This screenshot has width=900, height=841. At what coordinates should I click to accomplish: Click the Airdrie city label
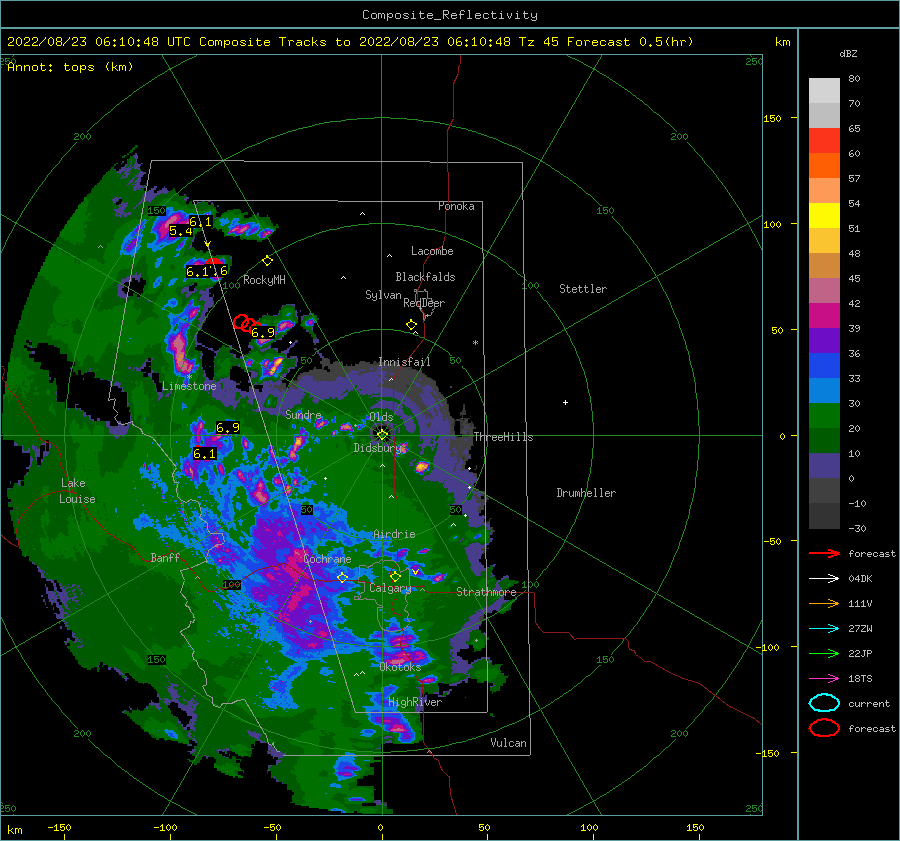click(x=394, y=534)
